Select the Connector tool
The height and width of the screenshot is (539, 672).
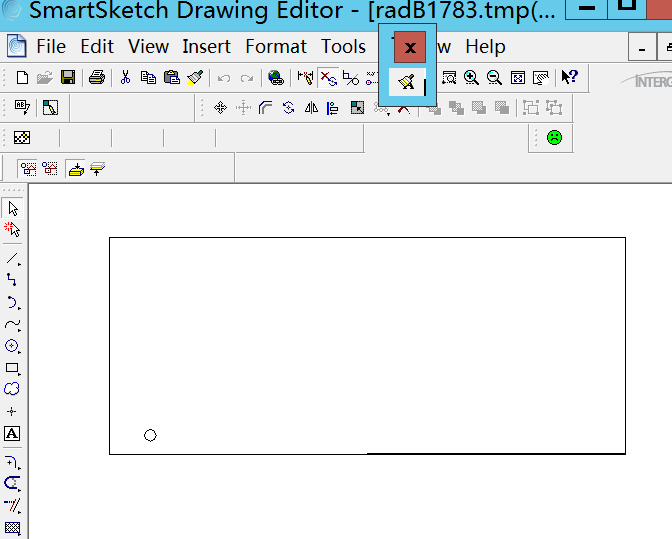(12, 280)
